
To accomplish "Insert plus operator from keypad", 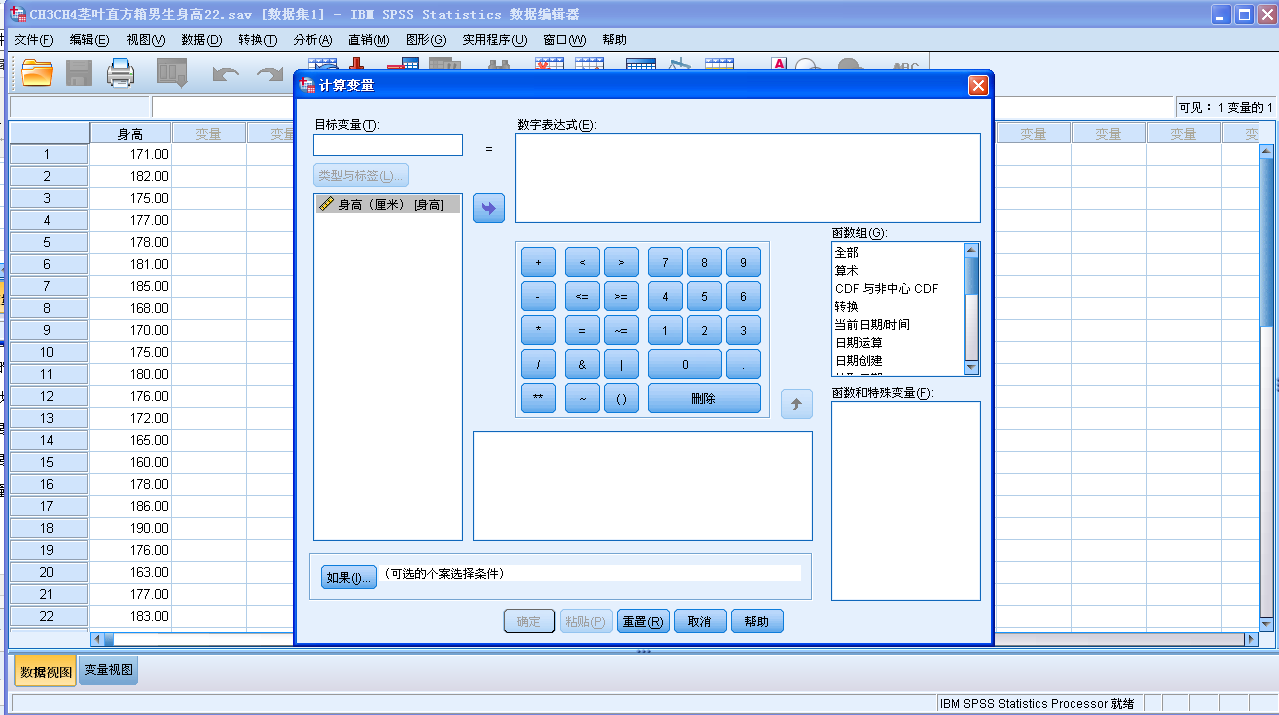I will point(538,263).
